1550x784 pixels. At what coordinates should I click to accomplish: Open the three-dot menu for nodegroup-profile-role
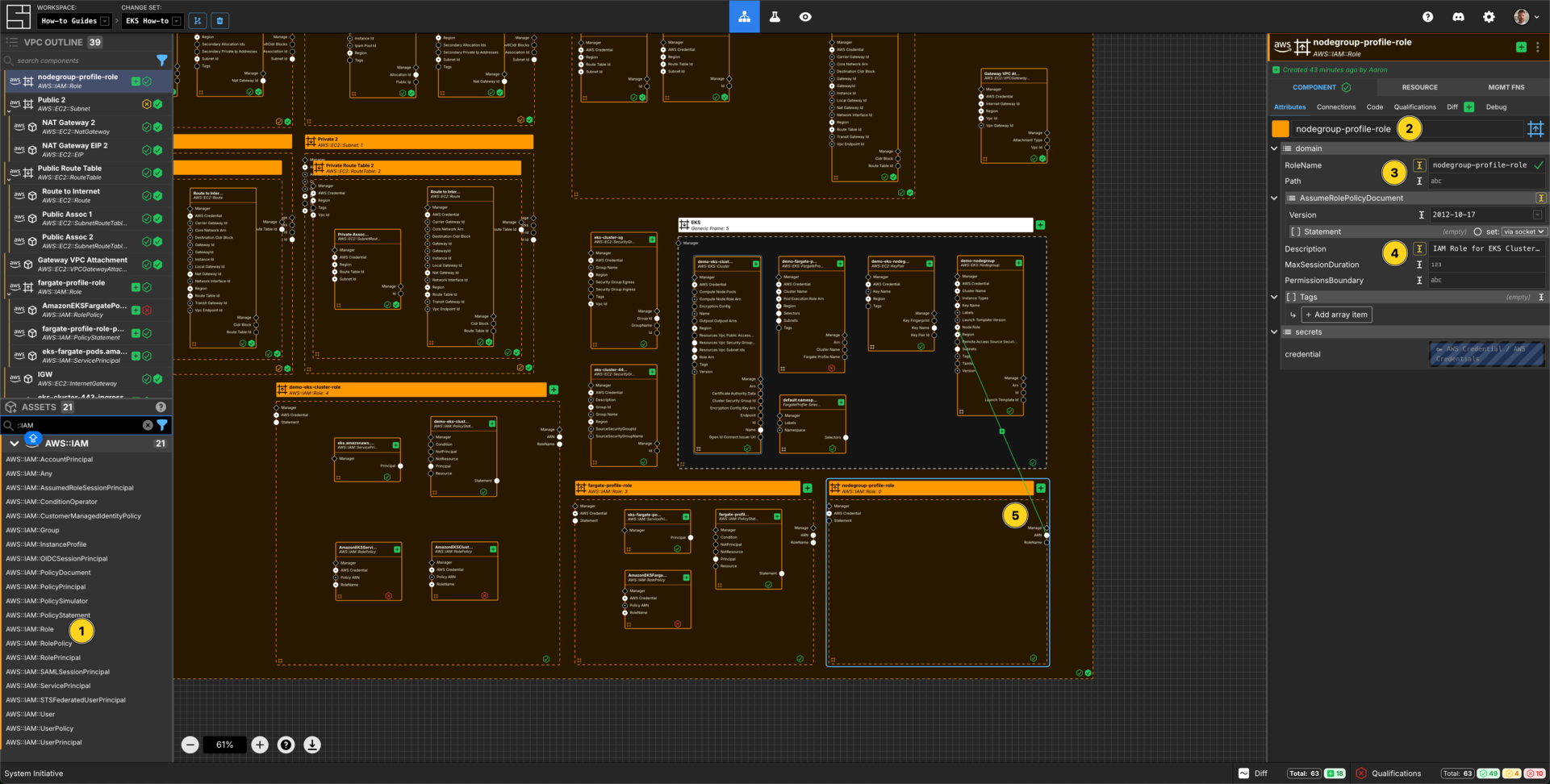(x=1538, y=48)
